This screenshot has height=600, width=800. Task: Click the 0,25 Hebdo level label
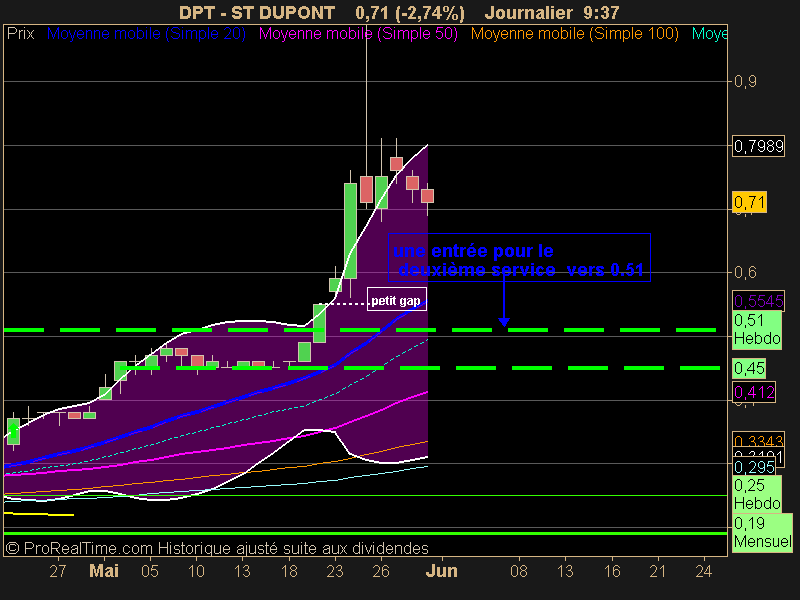point(757,494)
